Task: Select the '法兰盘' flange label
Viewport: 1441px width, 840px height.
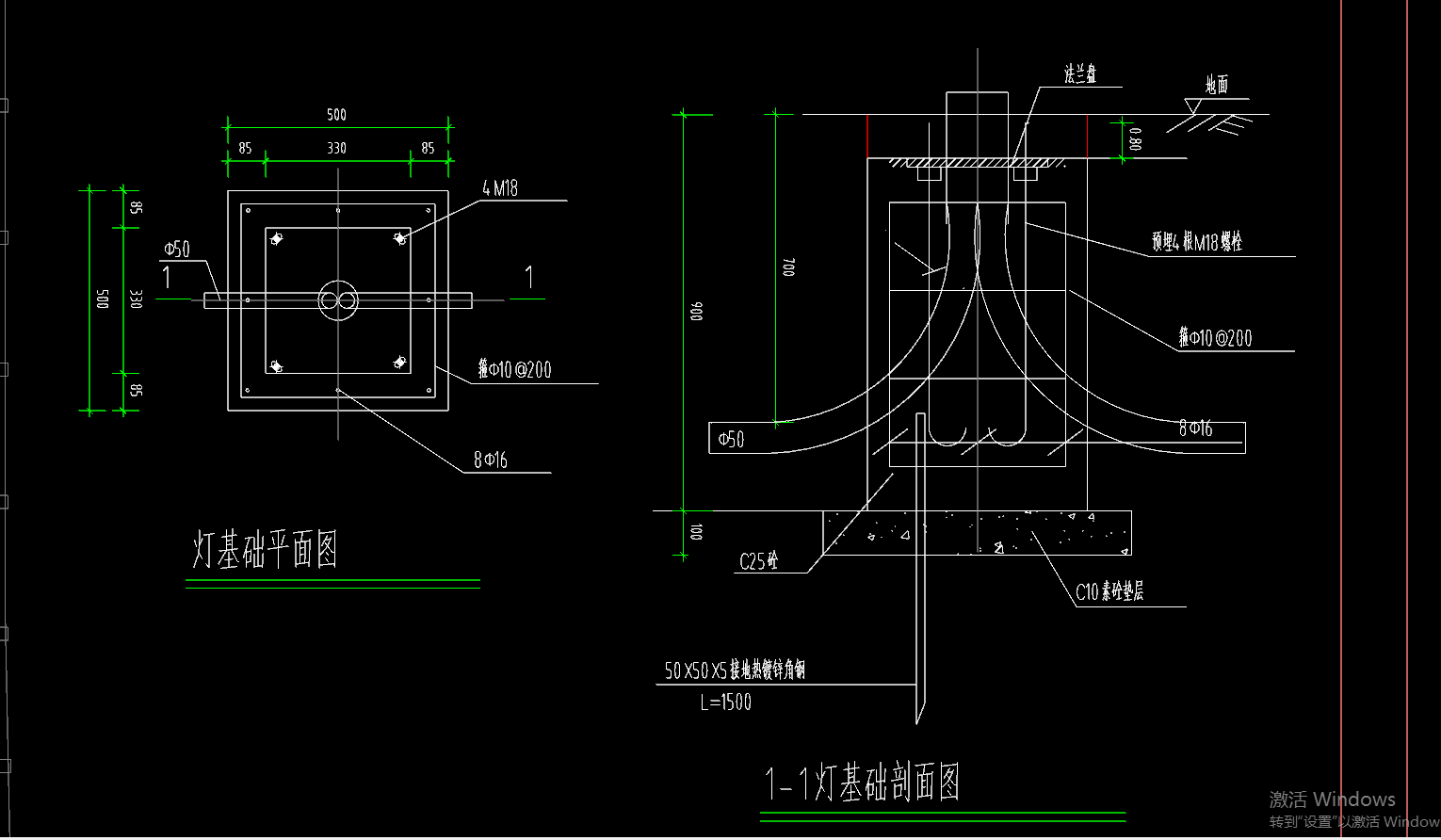Action: (1080, 73)
